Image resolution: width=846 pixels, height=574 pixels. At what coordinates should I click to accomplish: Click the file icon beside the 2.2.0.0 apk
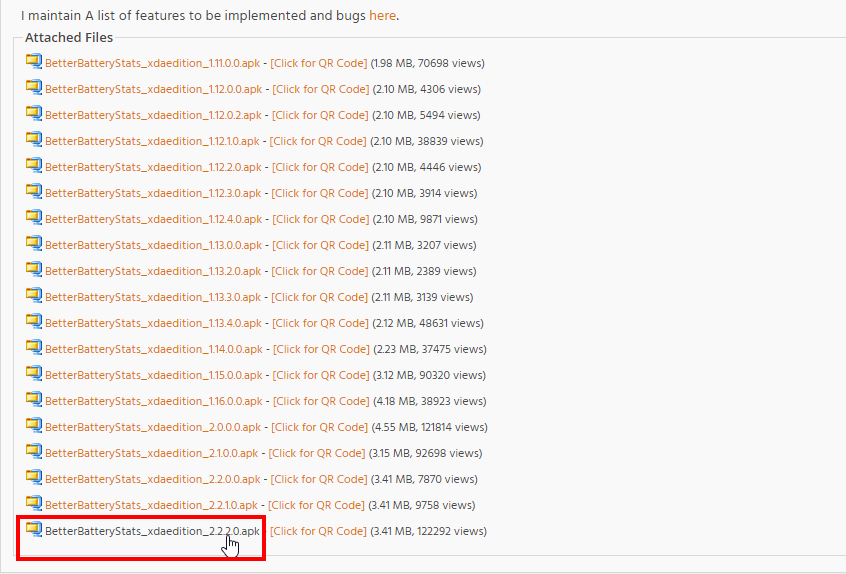(x=34, y=477)
